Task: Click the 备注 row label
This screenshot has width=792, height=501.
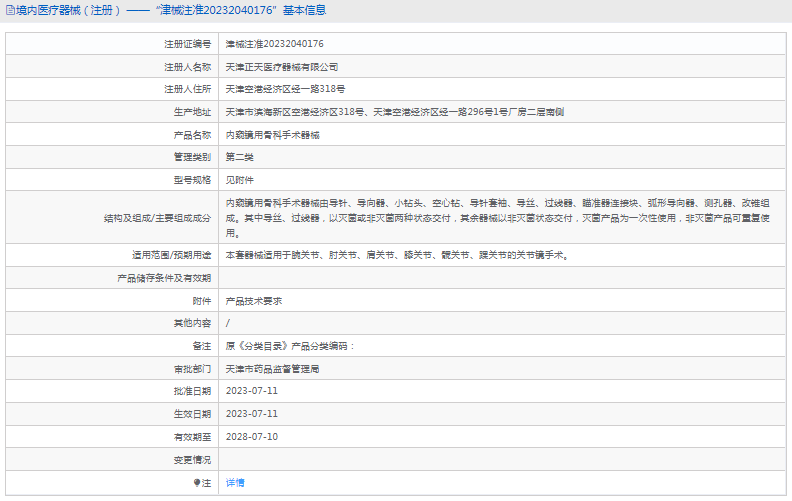Action: tap(202, 346)
